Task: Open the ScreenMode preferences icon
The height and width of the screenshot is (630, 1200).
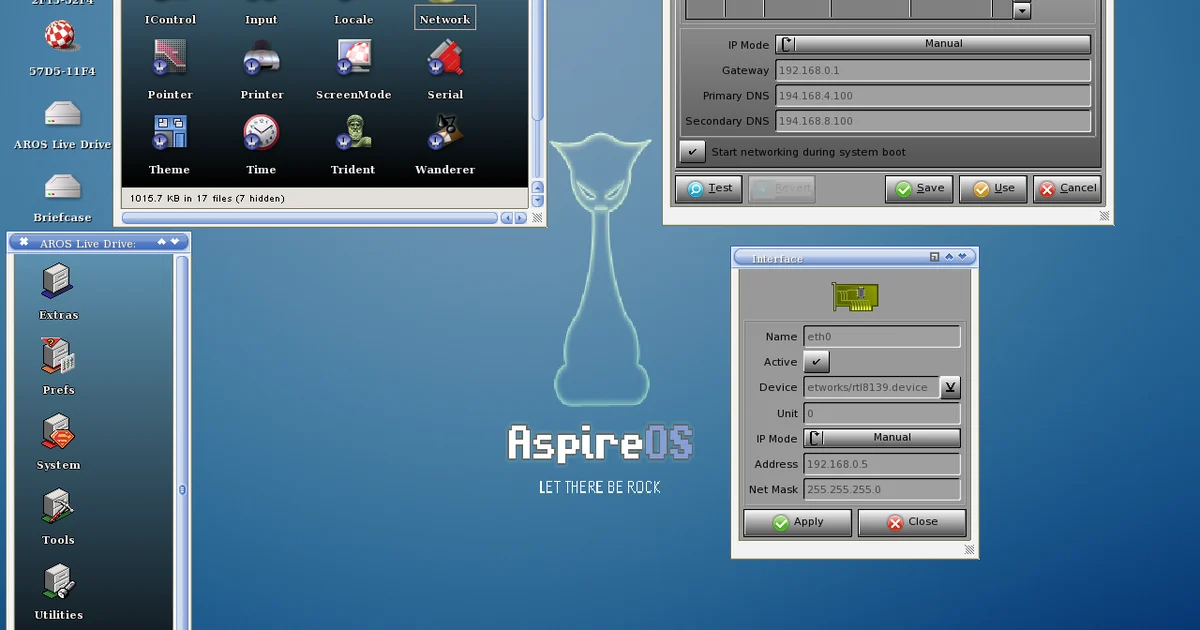Action: click(354, 59)
